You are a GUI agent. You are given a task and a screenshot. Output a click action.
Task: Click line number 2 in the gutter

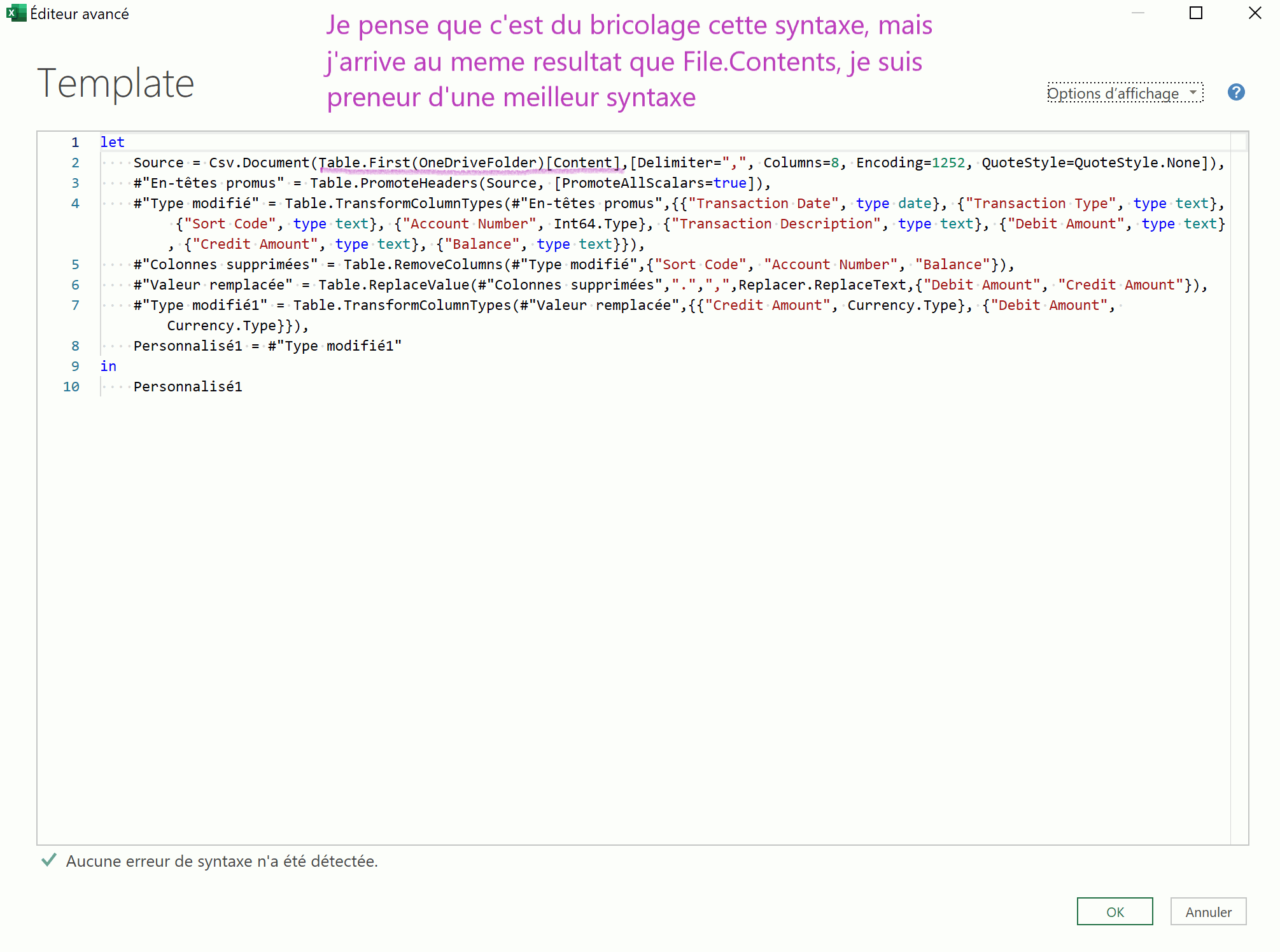75,163
